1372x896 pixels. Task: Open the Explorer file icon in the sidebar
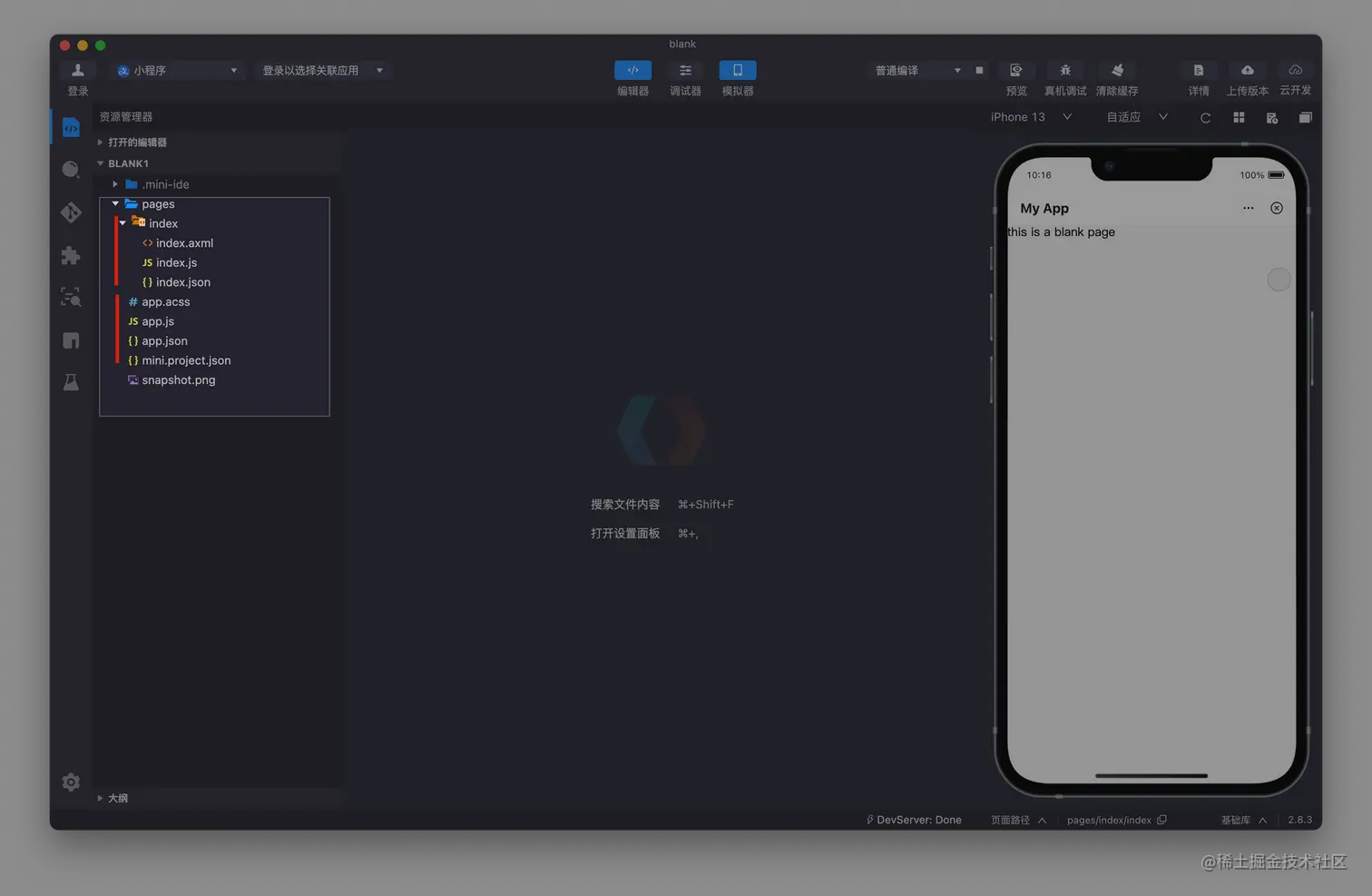coord(71,128)
